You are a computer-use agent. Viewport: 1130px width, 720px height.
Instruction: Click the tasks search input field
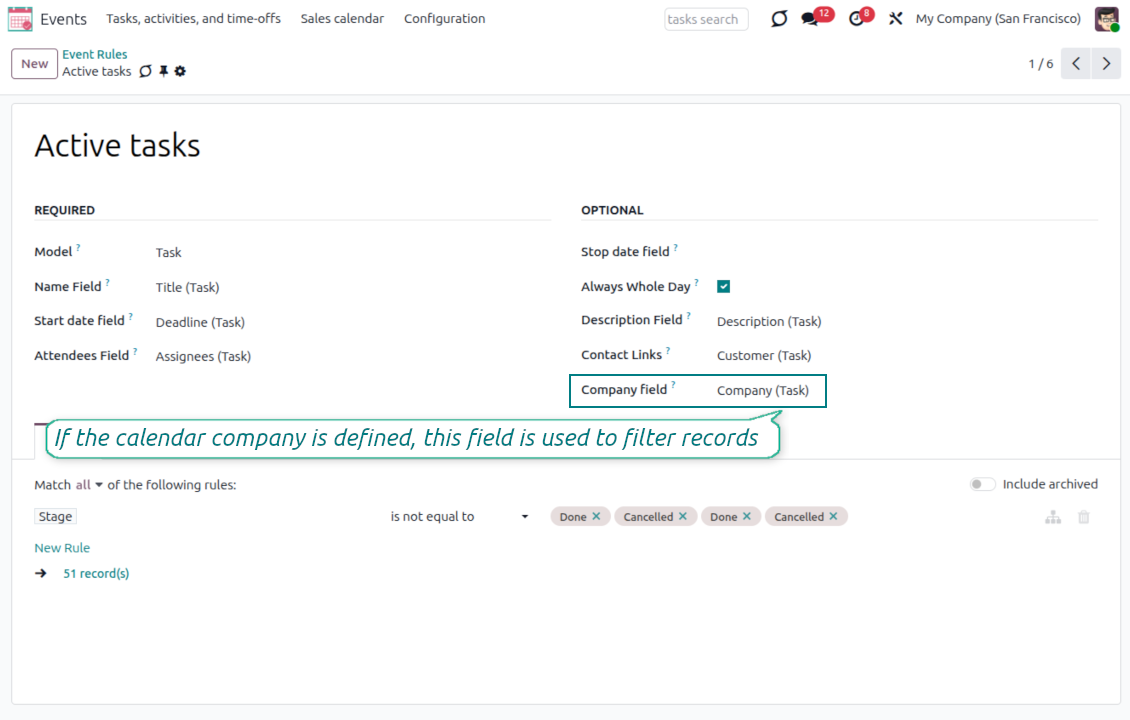[x=705, y=19]
